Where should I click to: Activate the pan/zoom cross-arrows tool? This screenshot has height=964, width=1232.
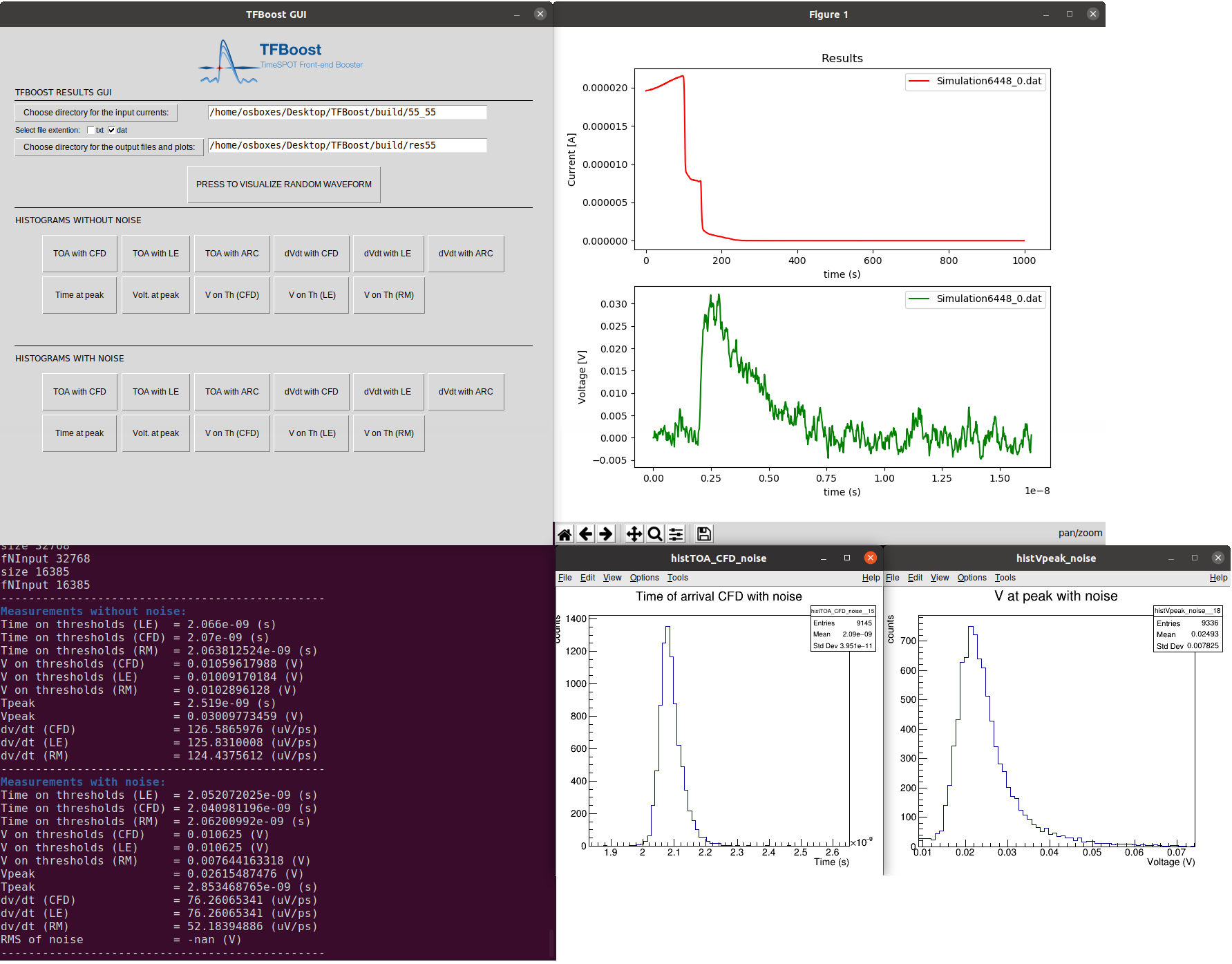click(x=634, y=533)
